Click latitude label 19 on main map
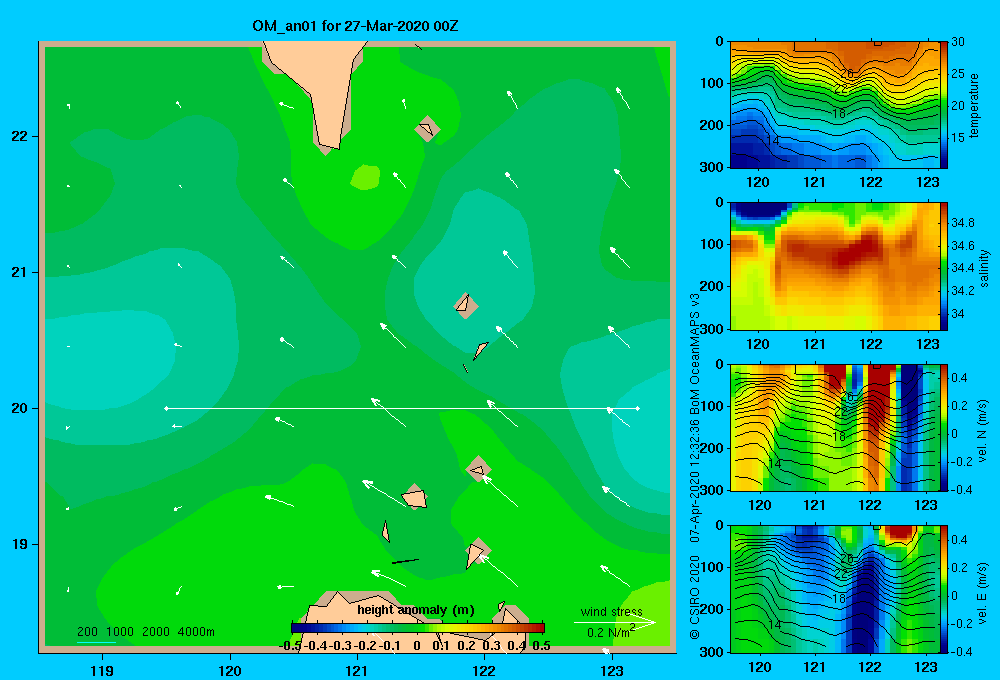Screen dimensions: 1000x680 pos(20,544)
